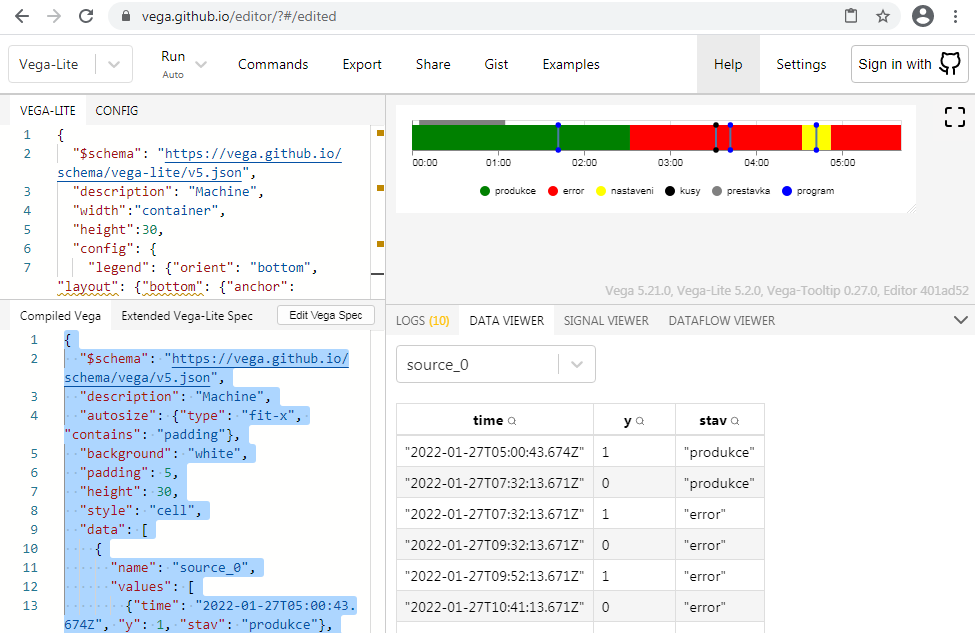The width and height of the screenshot is (975, 633).
Task: Click the browser address bar URL
Action: pyautogui.click(x=239, y=16)
